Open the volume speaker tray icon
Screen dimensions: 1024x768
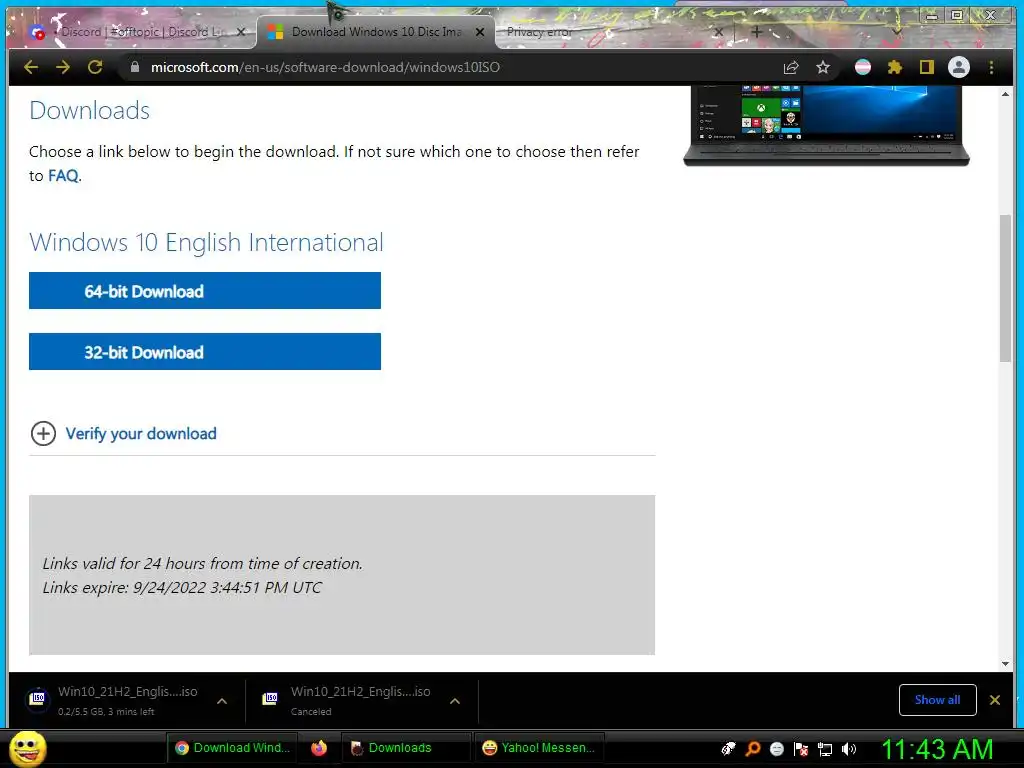click(x=848, y=748)
